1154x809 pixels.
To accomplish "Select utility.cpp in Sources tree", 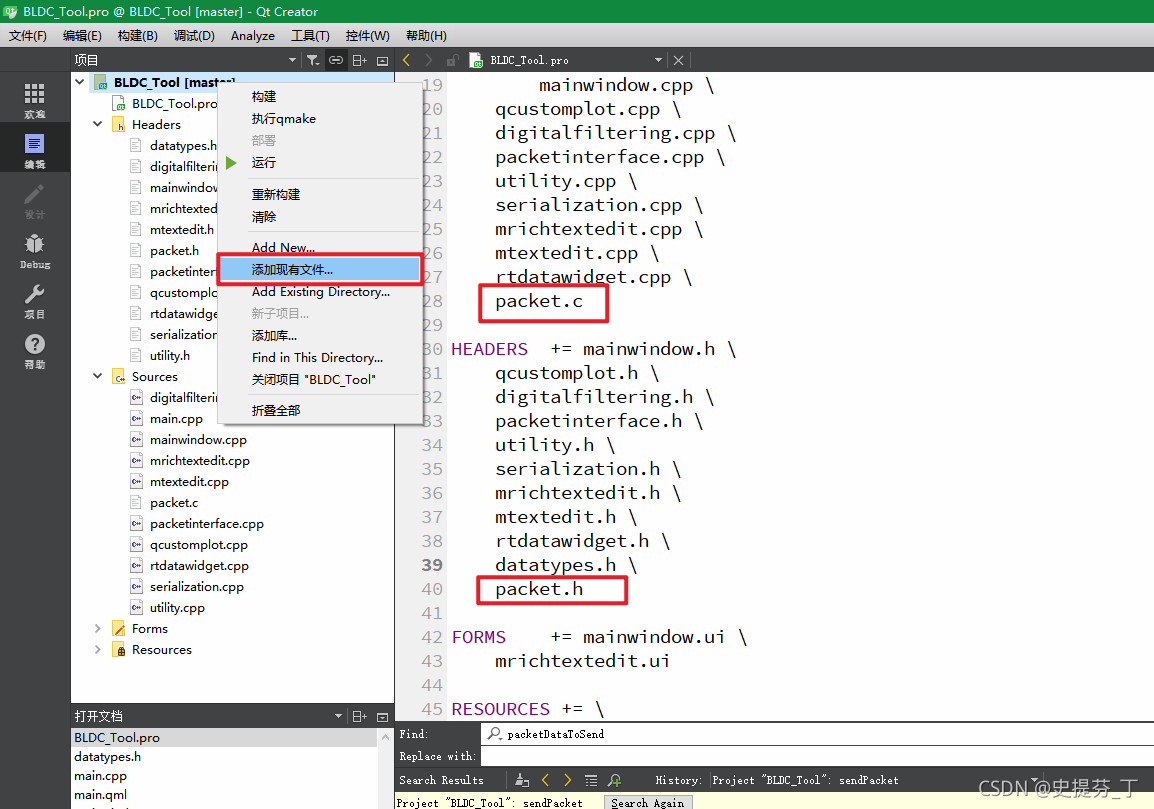I will 177,607.
